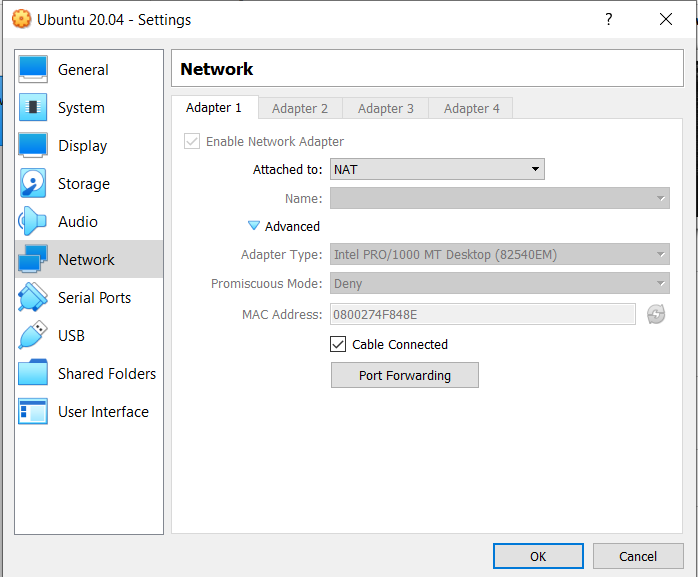Switch to the Adapter 1 tab

[x=214, y=108]
